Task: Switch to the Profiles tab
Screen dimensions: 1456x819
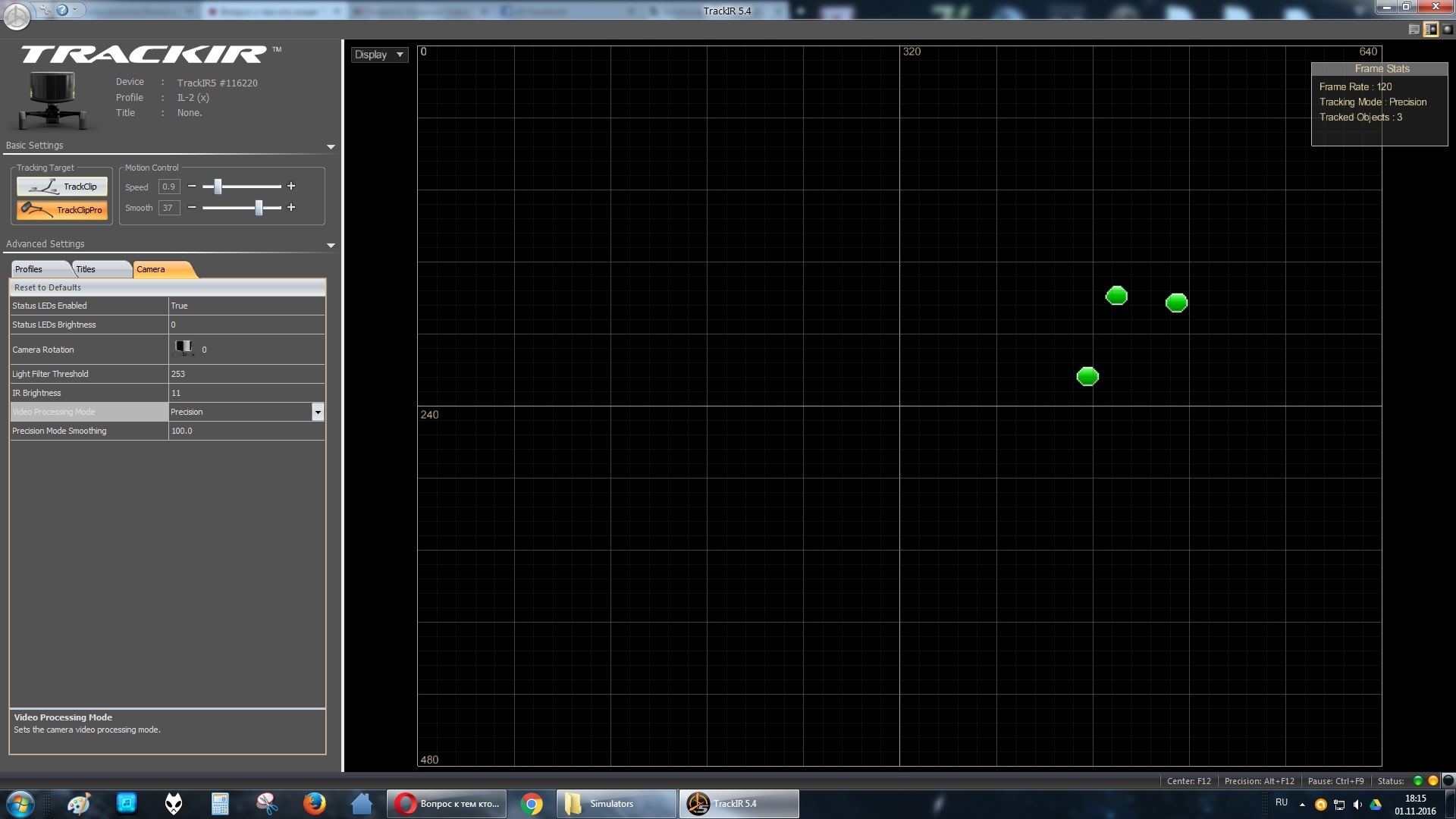Action: click(x=40, y=269)
